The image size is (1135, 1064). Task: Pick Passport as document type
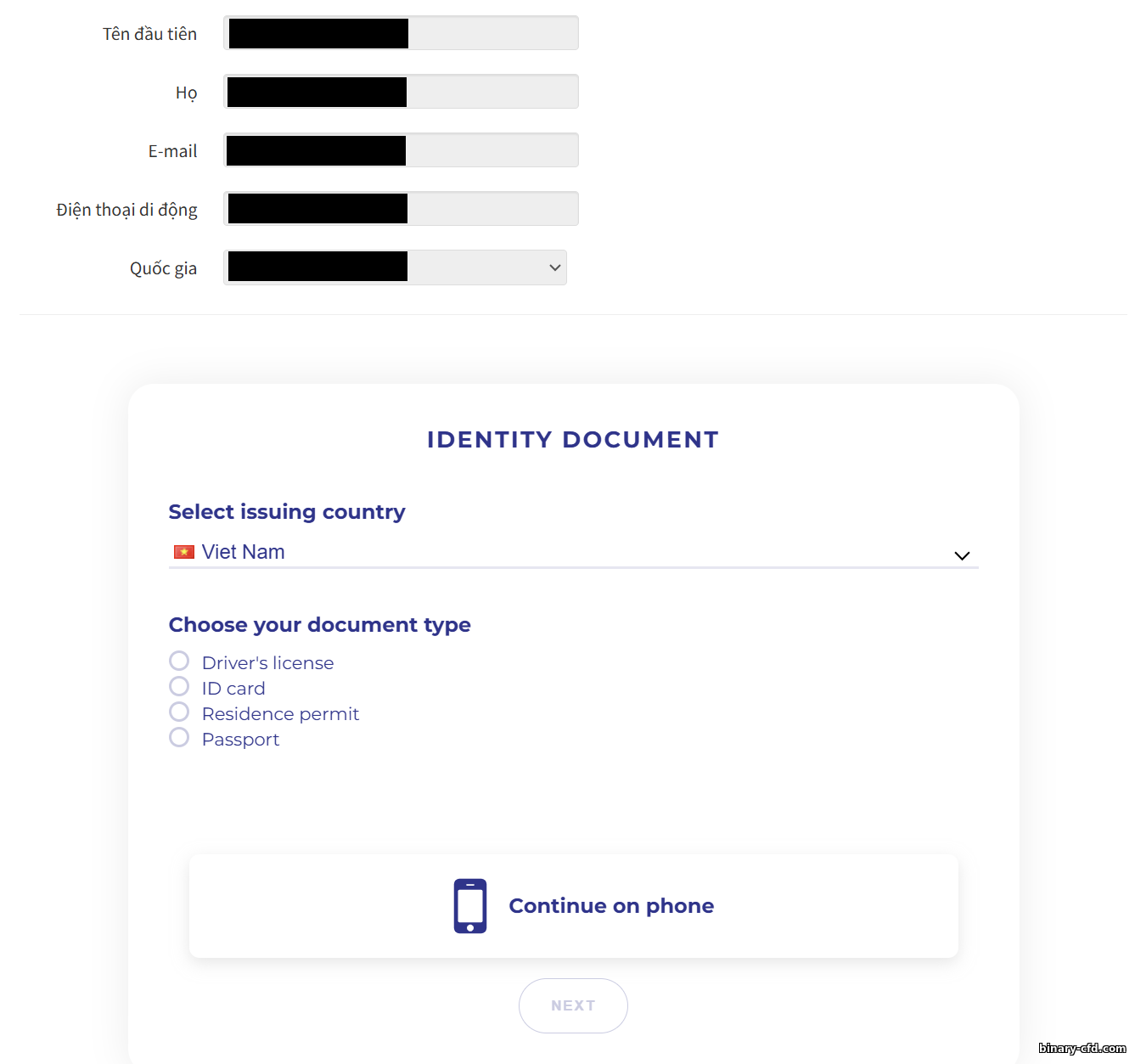tap(179, 737)
